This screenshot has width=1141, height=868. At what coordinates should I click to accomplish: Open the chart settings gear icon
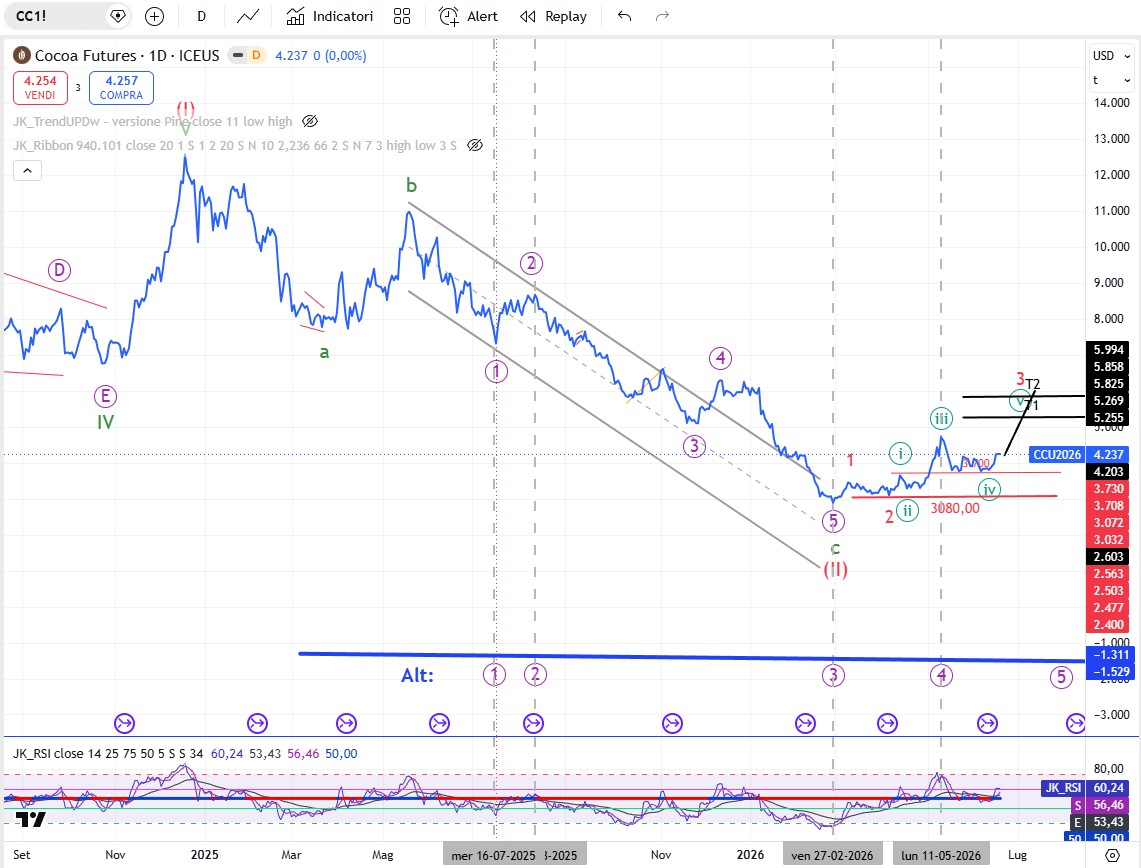[1112, 856]
